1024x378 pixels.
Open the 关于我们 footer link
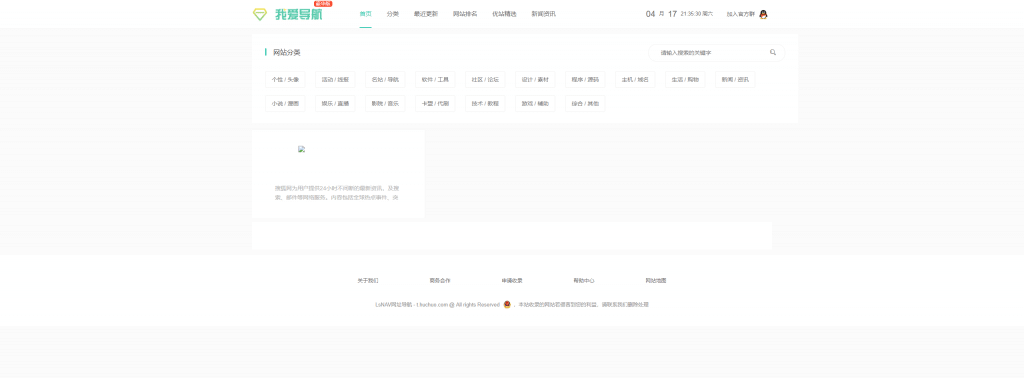coord(368,281)
